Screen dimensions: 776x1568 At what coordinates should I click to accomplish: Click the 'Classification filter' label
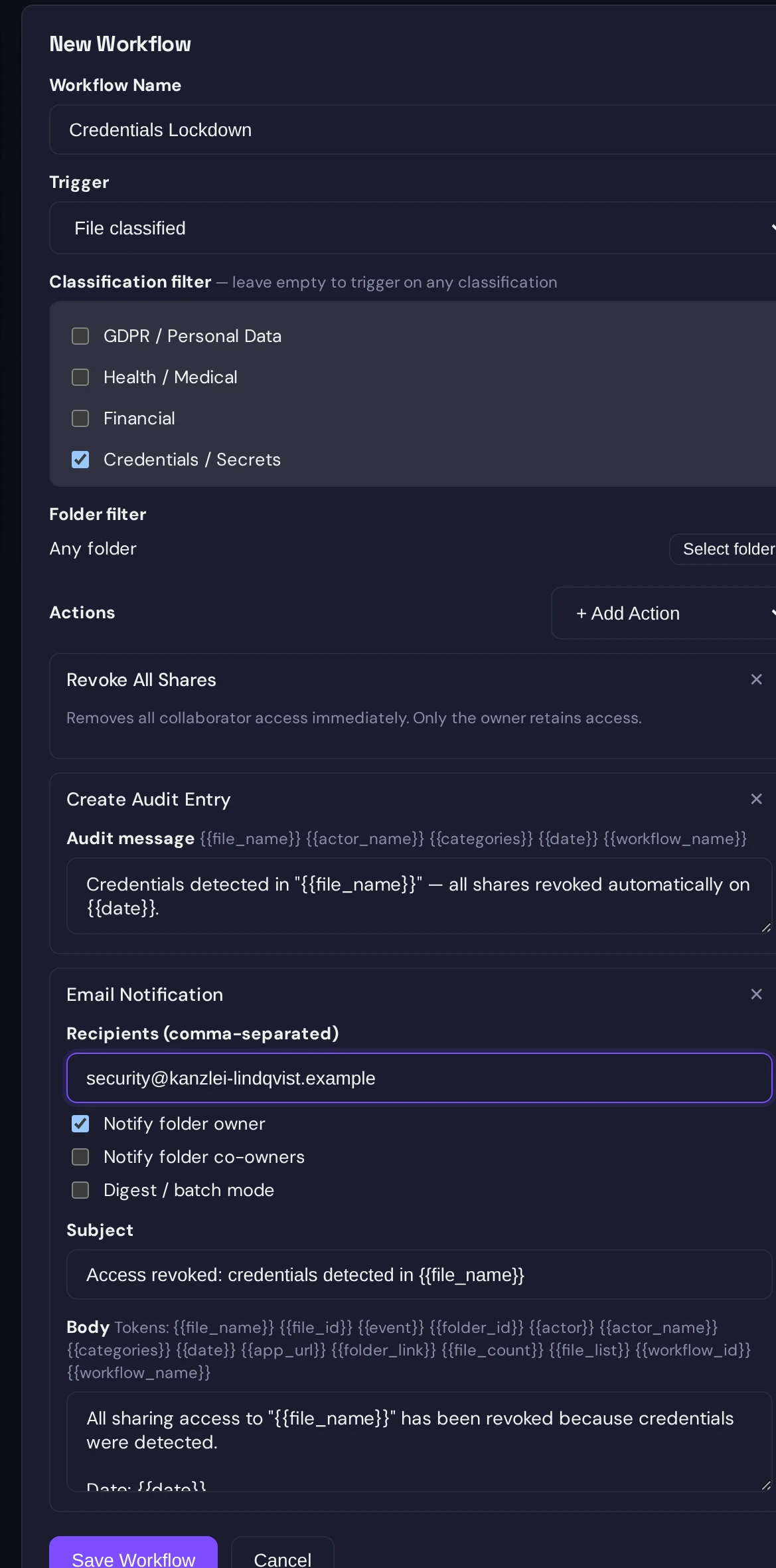point(130,282)
